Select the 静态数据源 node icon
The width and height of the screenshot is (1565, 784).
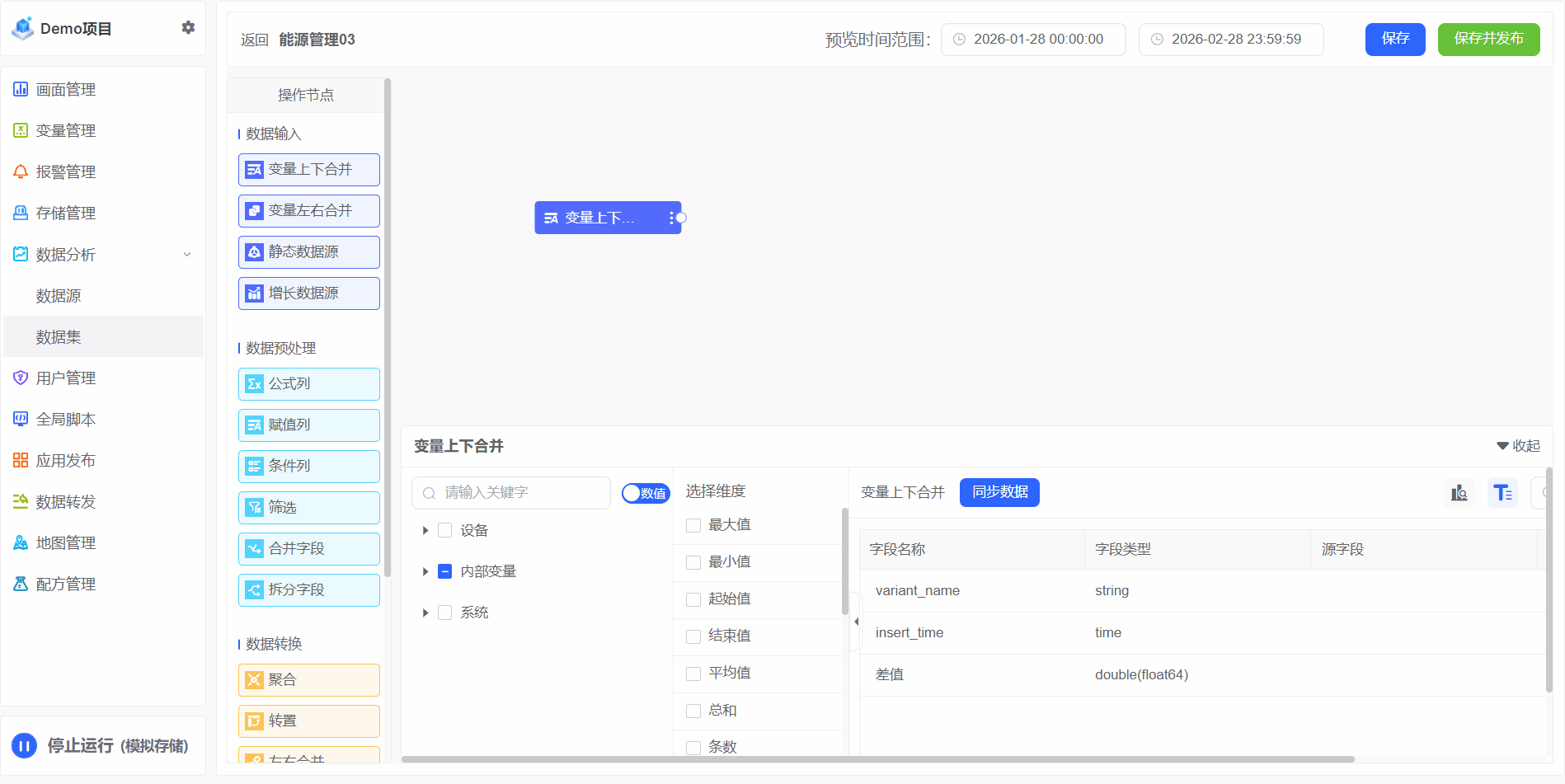click(x=255, y=252)
